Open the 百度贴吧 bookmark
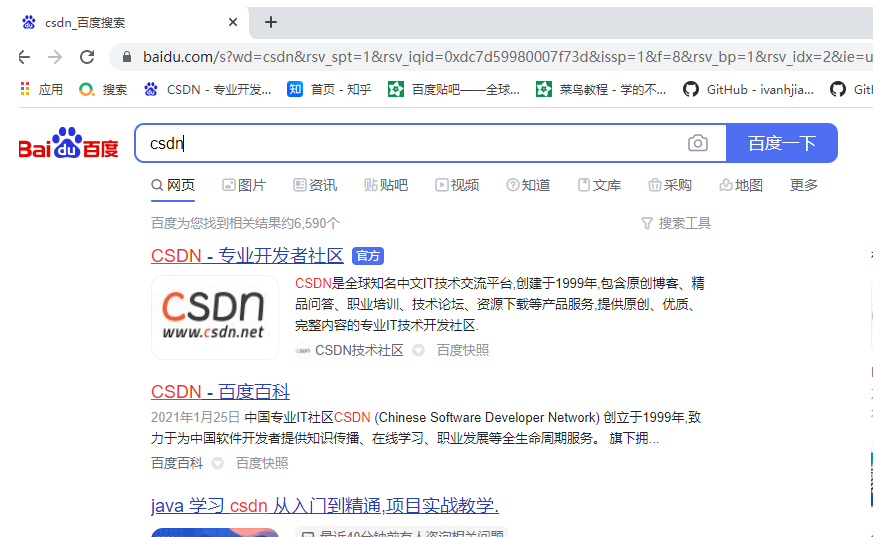880x537 pixels. coord(454,89)
